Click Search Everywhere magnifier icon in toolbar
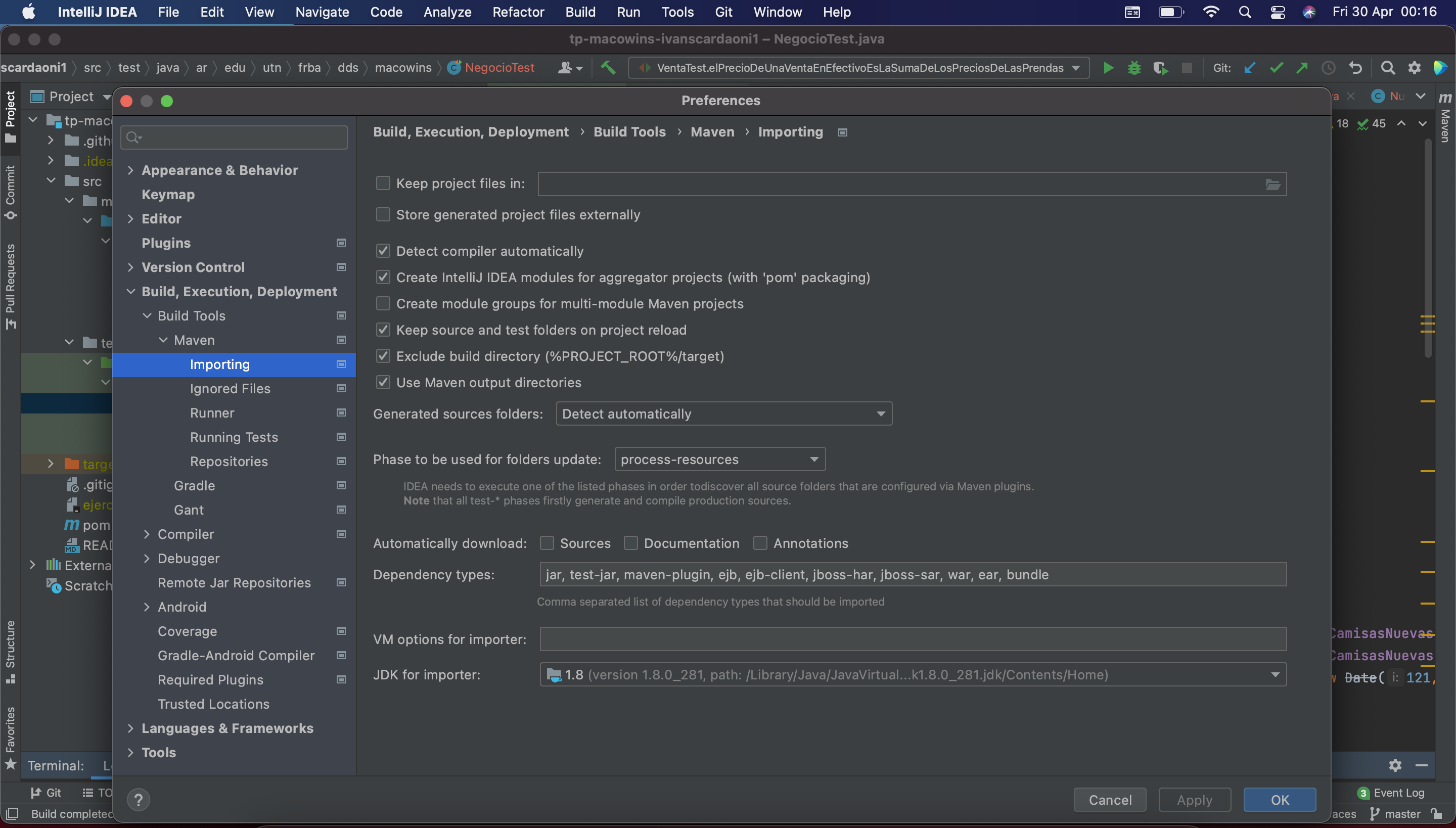This screenshot has height=828, width=1456. coord(1388,68)
